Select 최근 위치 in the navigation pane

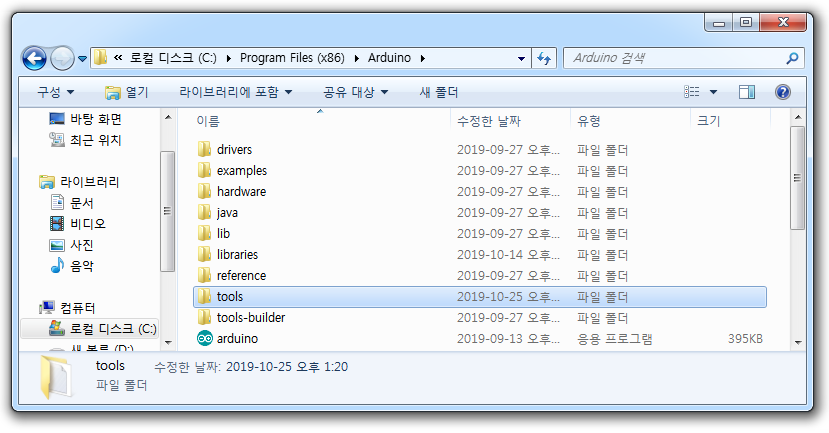pyautogui.click(x=86, y=140)
